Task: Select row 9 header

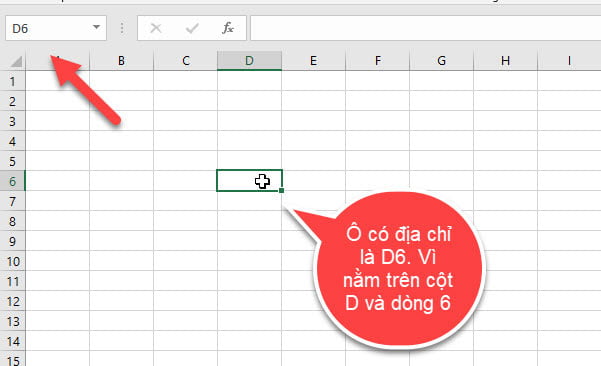Action: coord(13,241)
